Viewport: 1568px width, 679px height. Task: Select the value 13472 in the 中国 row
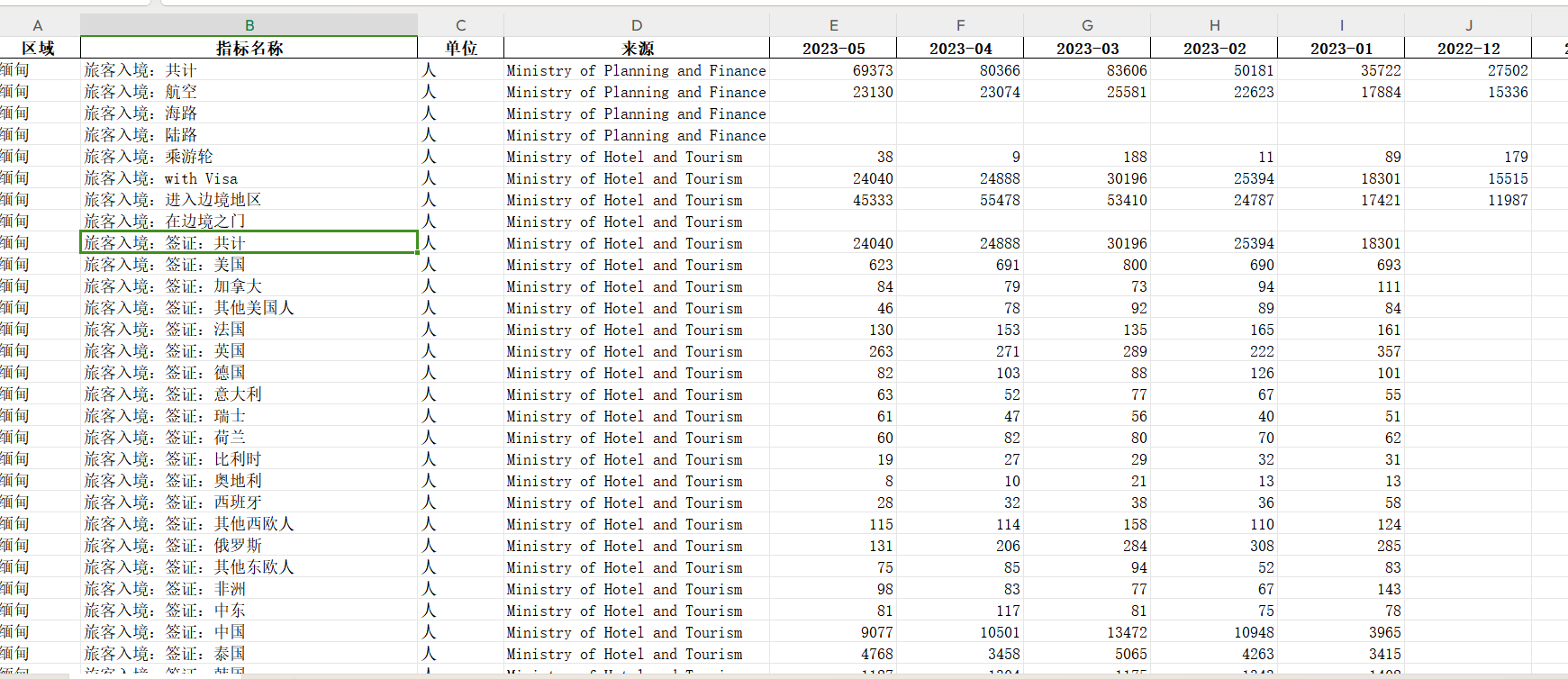point(1087,631)
